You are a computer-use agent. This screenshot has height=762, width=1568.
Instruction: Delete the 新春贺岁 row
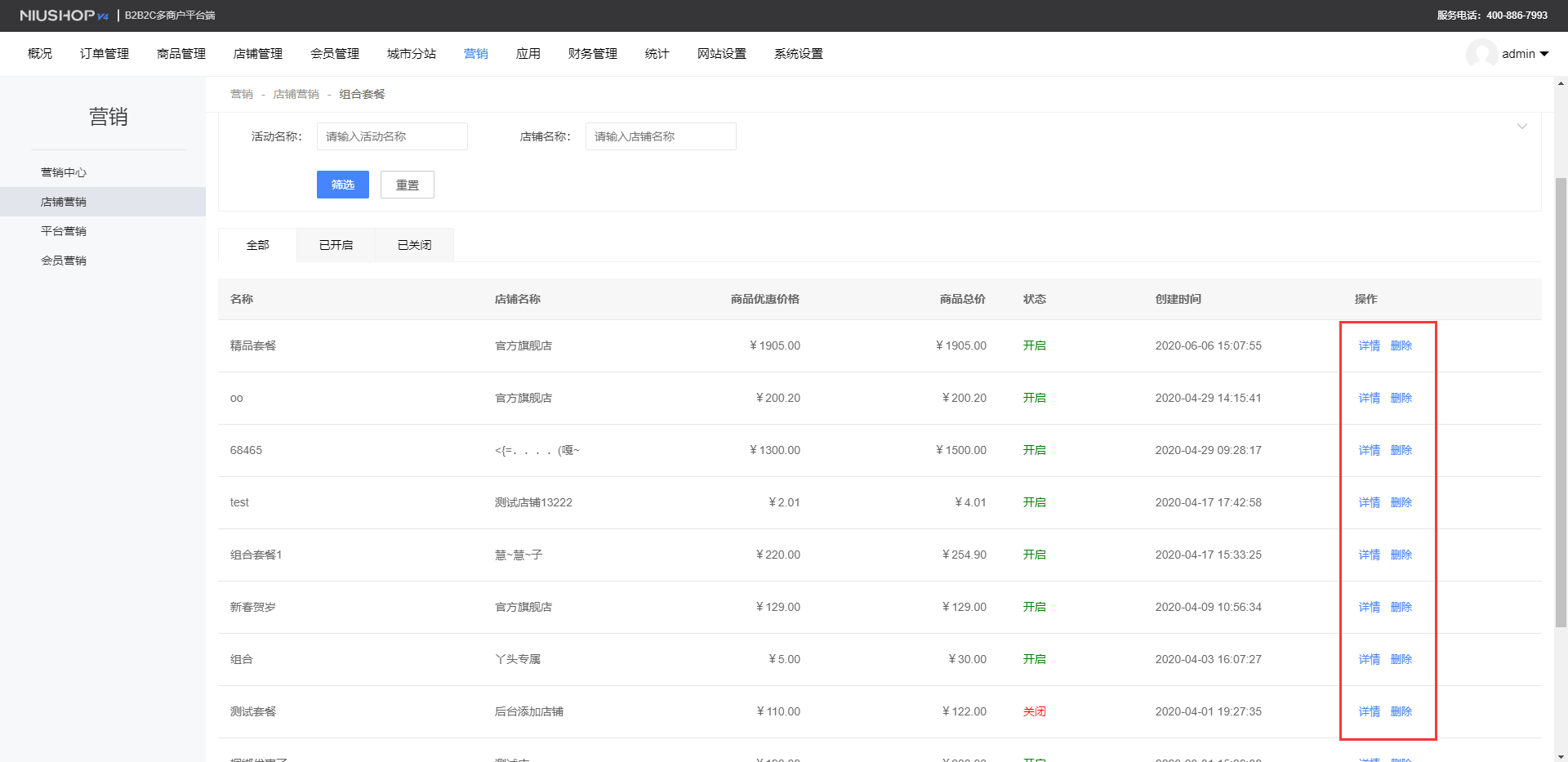pyautogui.click(x=1401, y=608)
